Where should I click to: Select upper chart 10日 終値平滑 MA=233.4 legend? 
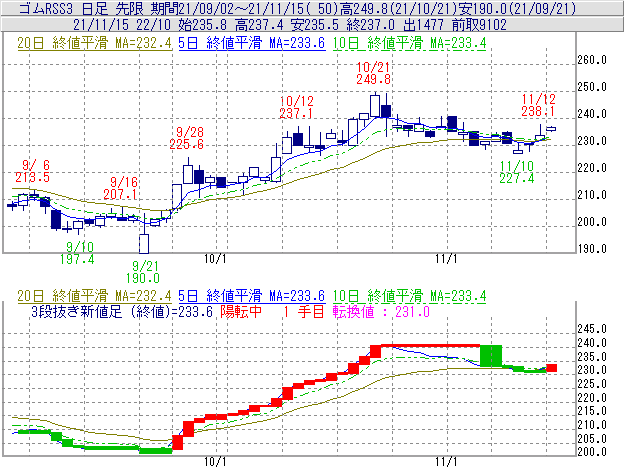tap(409, 43)
